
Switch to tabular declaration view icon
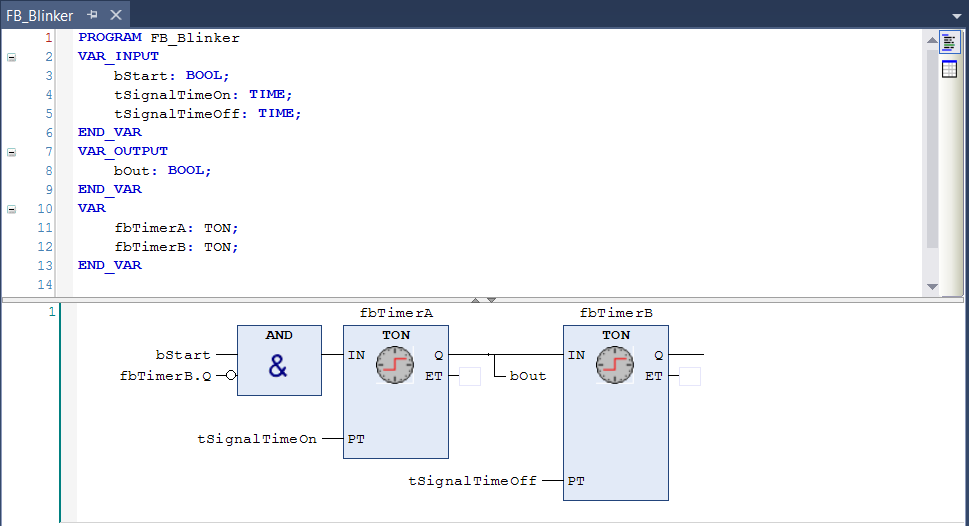pyautogui.click(x=950, y=69)
